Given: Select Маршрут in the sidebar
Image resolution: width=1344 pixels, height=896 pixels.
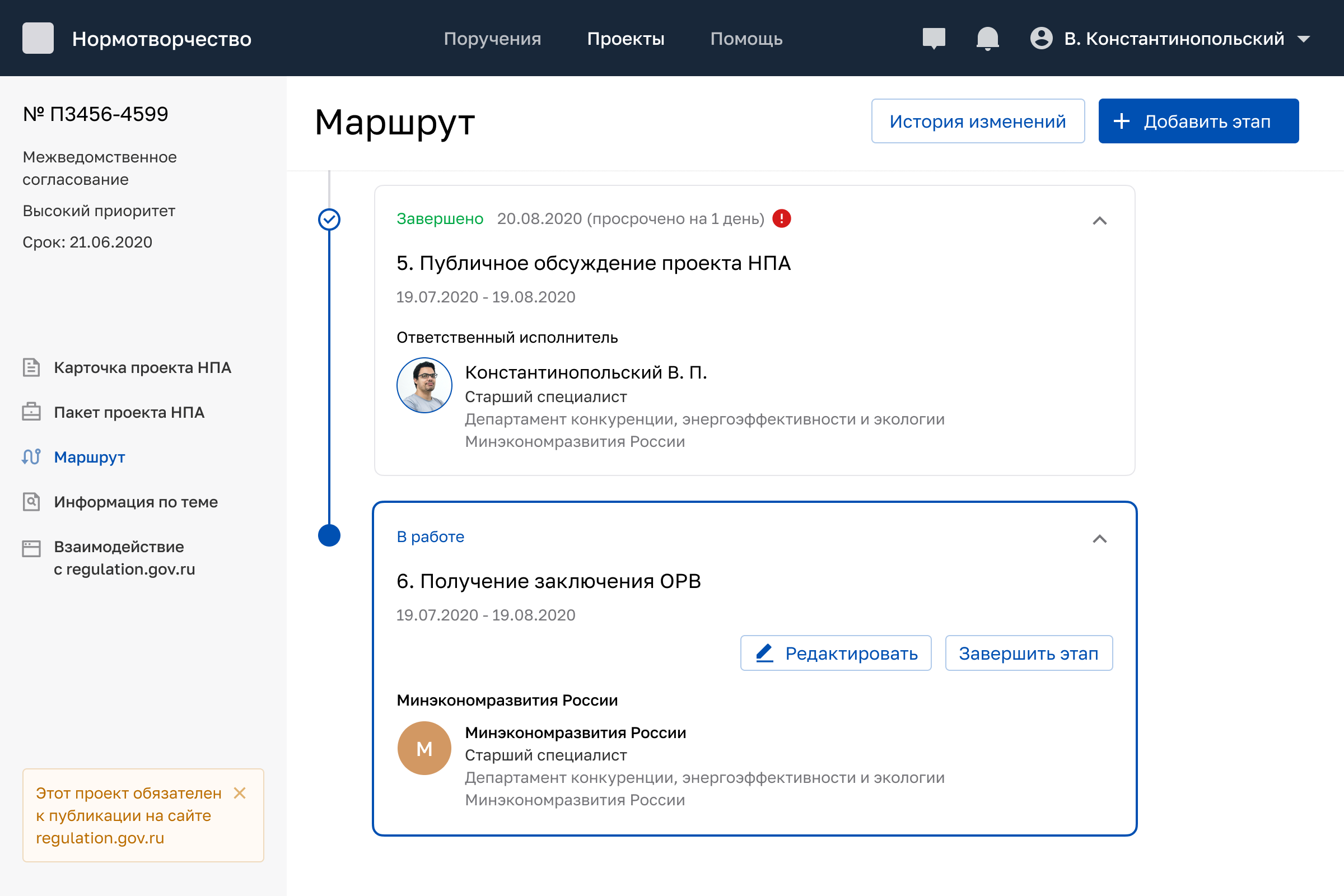Looking at the screenshot, I should pyautogui.click(x=90, y=457).
